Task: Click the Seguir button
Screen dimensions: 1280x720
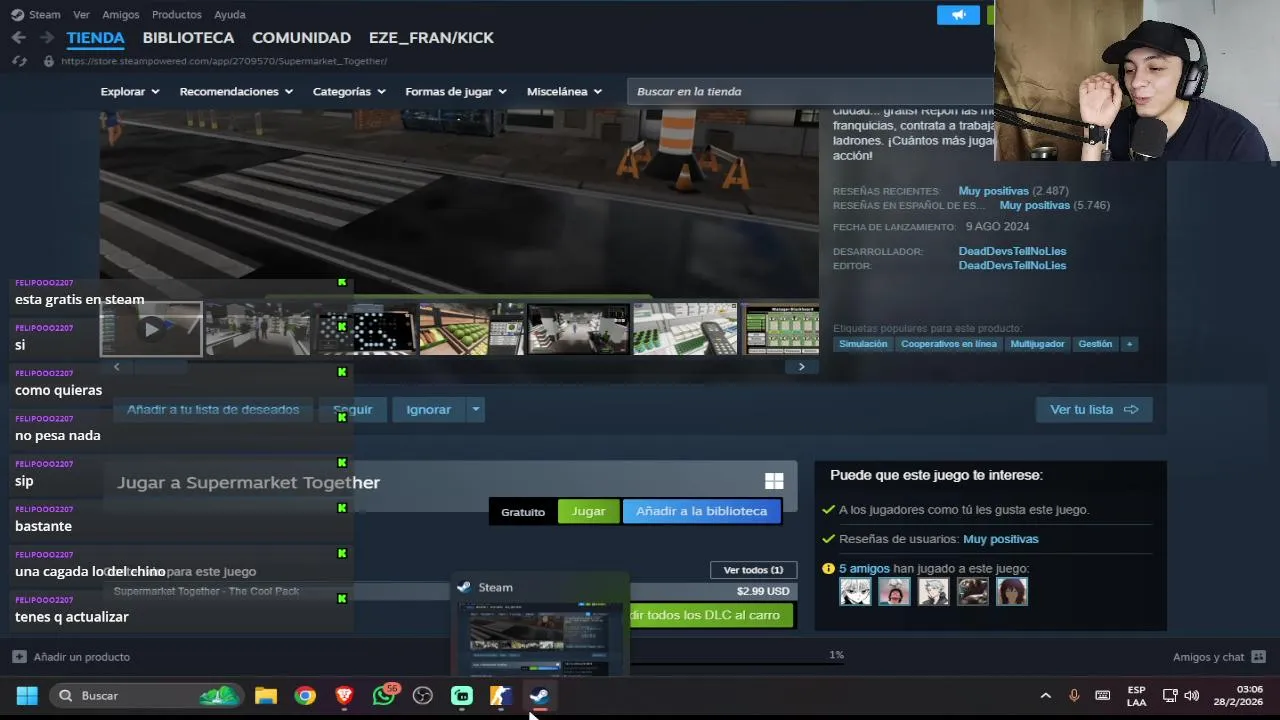Action: 352,409
